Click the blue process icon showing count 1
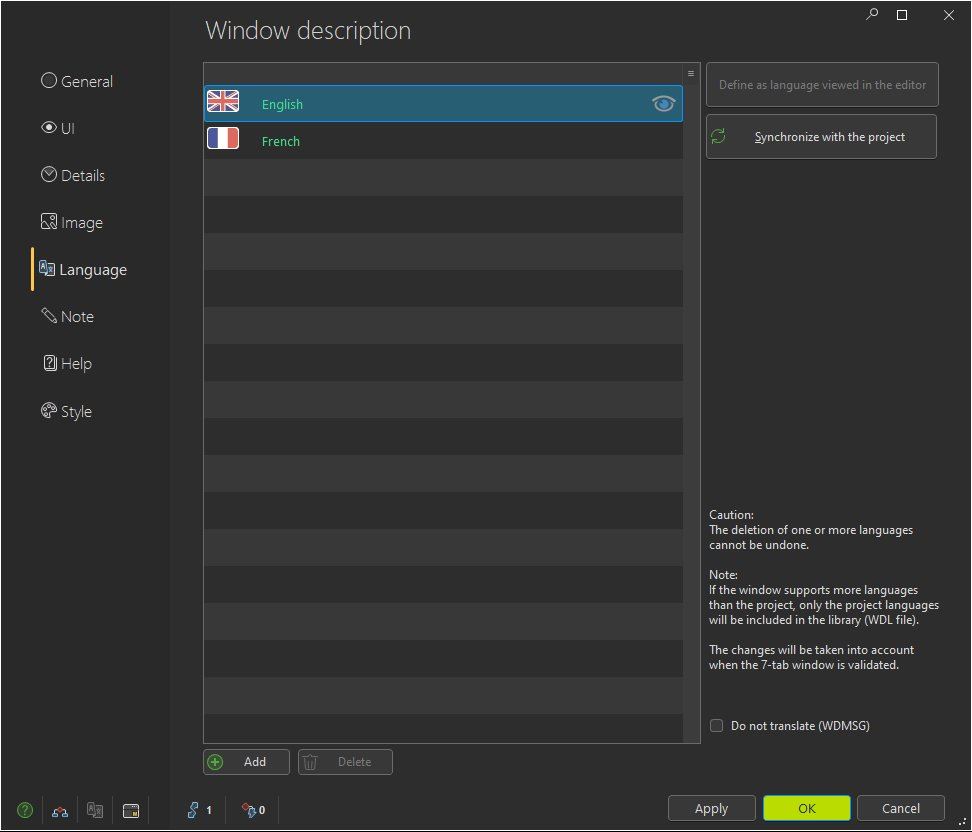 pos(193,810)
